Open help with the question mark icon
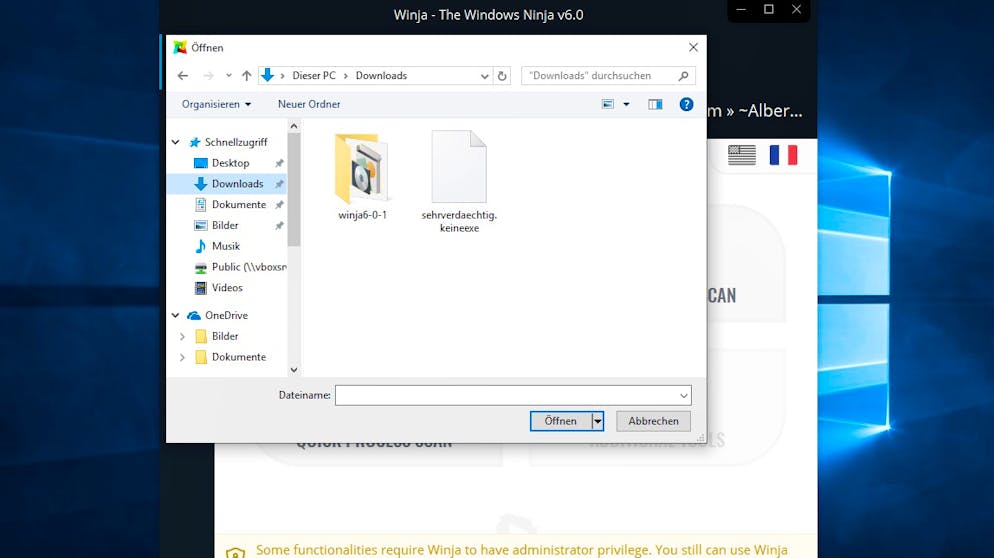Image resolution: width=994 pixels, height=558 pixels. tap(686, 104)
